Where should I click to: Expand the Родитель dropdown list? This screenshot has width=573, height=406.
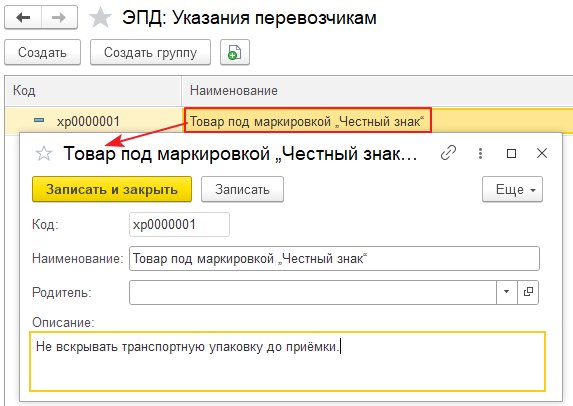coord(506,292)
